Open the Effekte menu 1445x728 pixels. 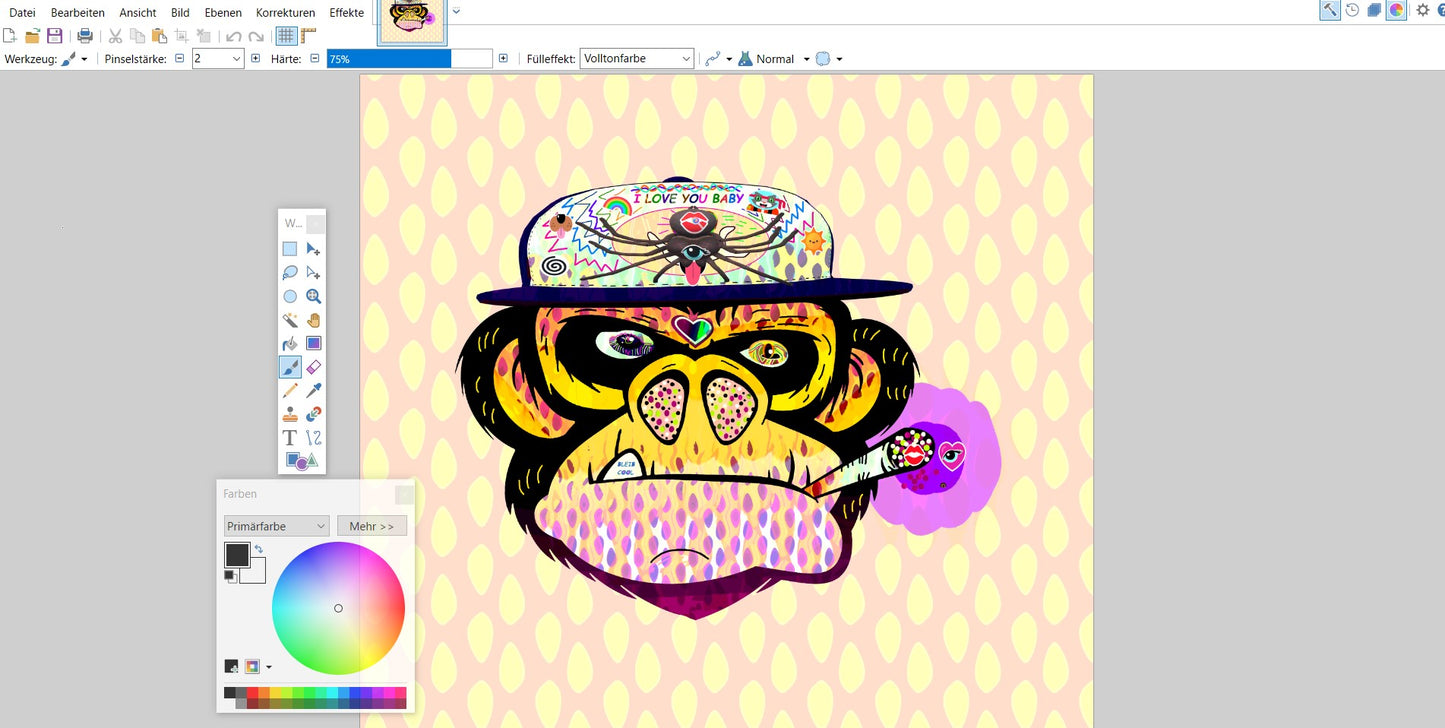(x=347, y=13)
